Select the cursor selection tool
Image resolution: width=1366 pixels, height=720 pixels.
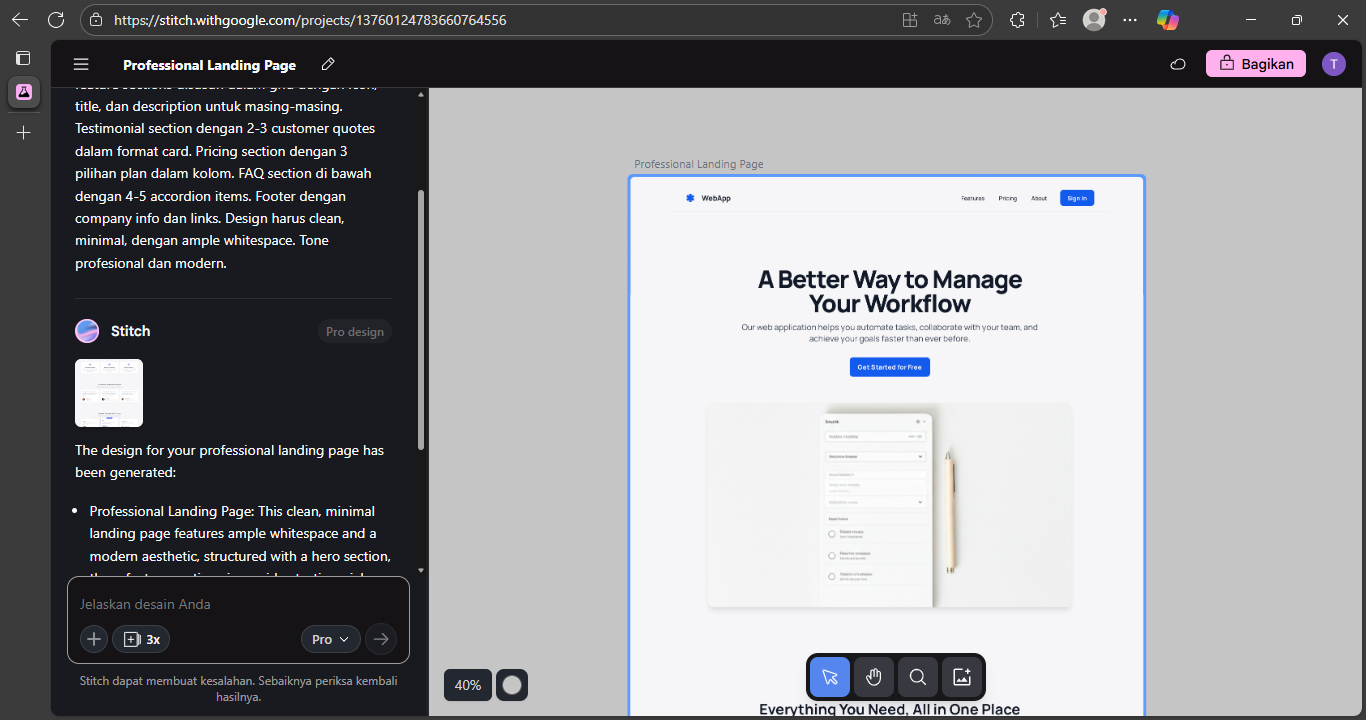829,677
